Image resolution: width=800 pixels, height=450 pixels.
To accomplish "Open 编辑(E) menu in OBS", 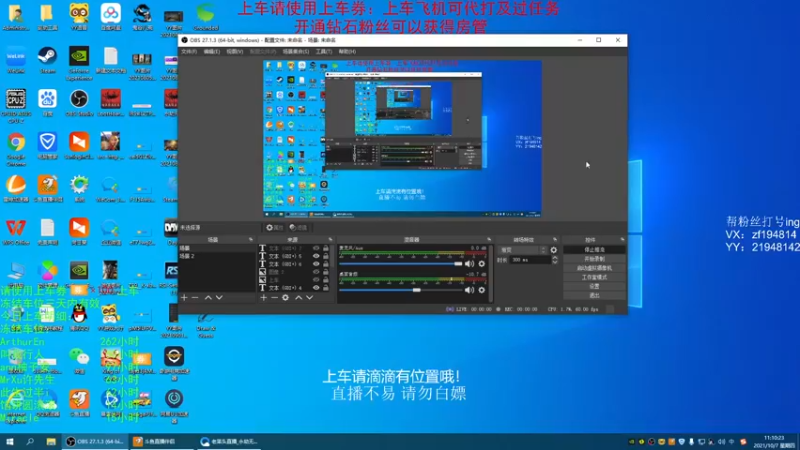I will click(211, 52).
